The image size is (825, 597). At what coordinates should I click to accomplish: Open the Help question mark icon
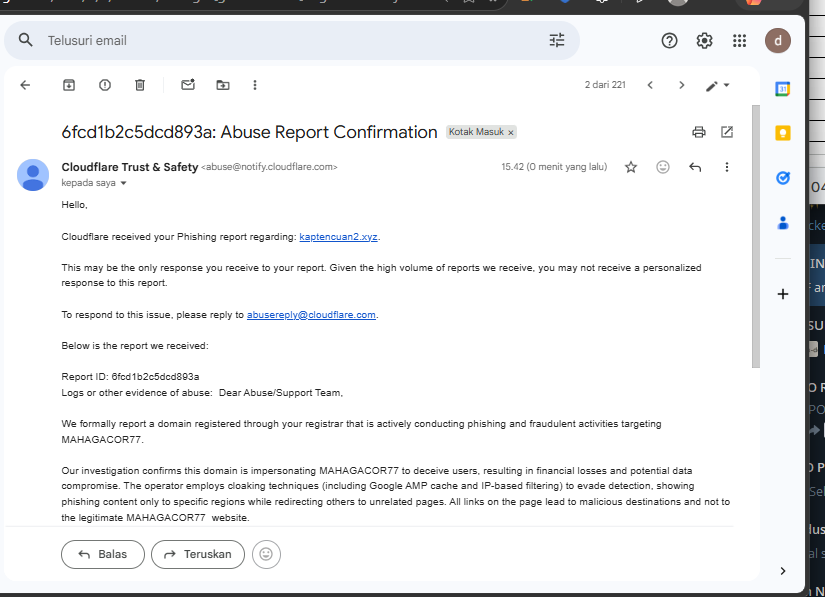coord(669,41)
